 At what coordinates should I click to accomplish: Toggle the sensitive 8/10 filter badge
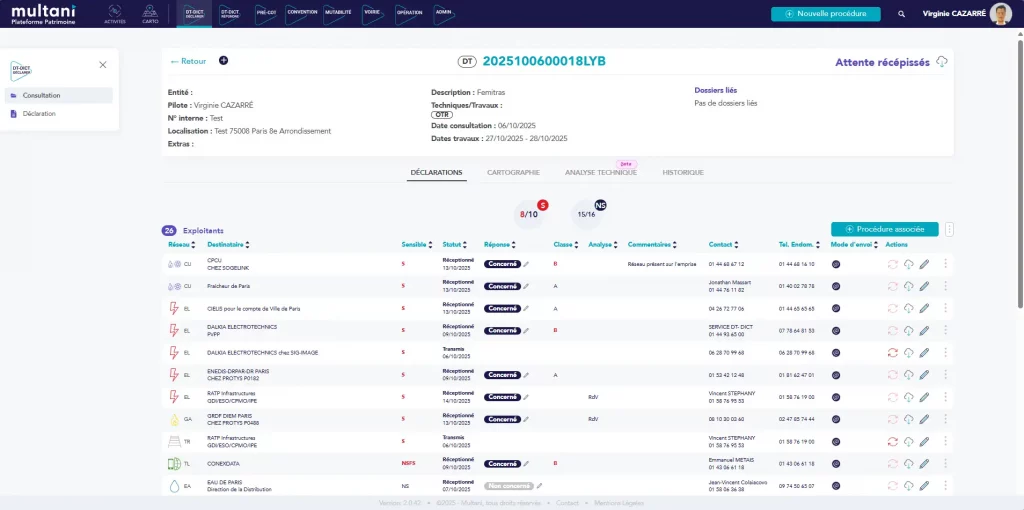coord(533,213)
